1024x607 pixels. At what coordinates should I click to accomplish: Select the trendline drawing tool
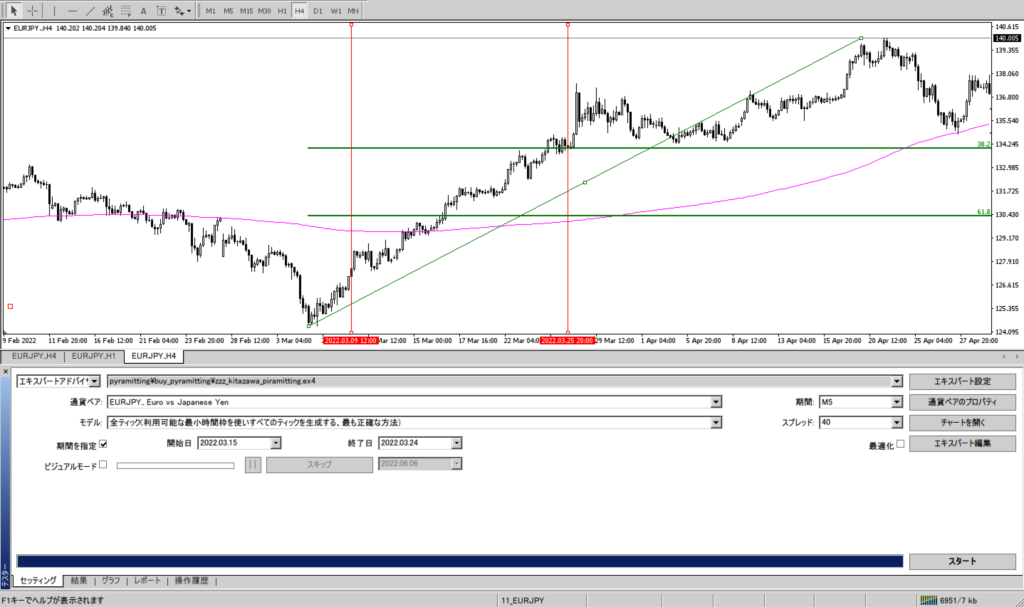(x=90, y=10)
